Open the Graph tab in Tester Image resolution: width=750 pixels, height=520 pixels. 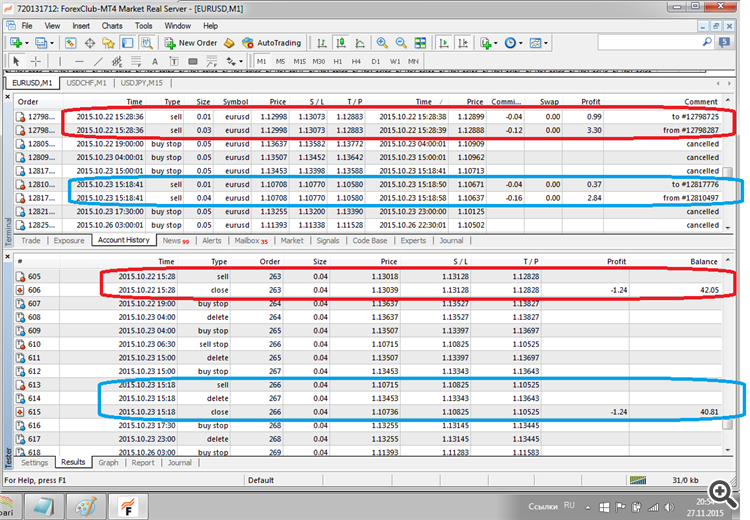click(x=108, y=462)
